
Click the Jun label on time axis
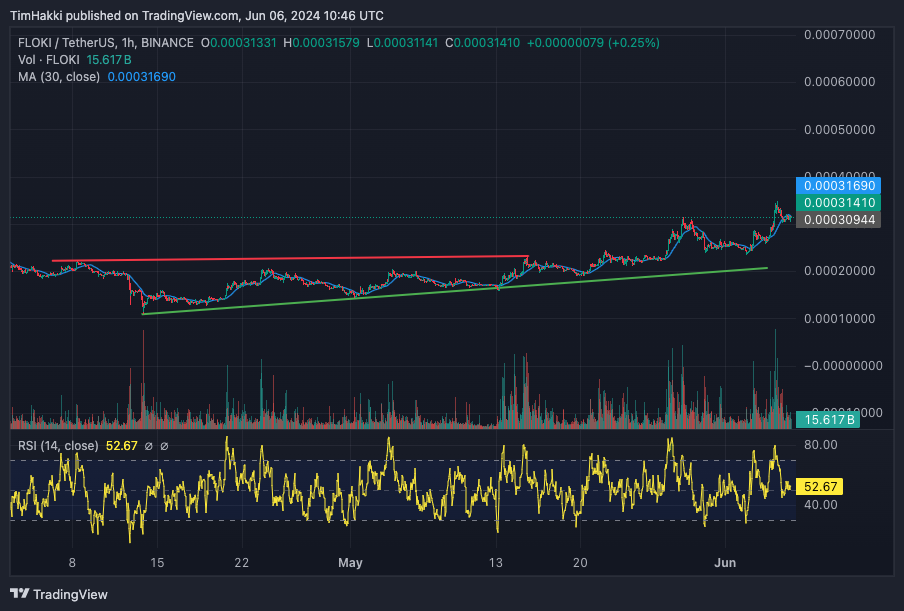pyautogui.click(x=725, y=563)
